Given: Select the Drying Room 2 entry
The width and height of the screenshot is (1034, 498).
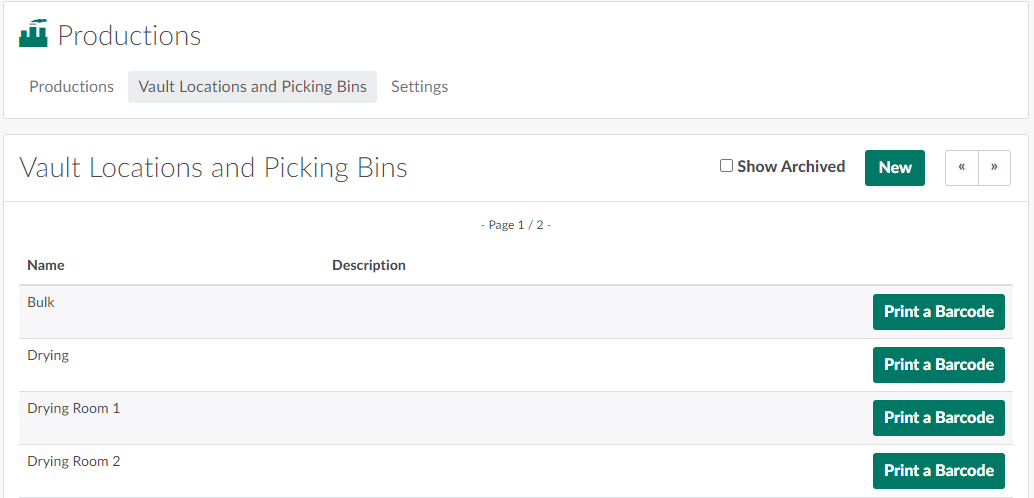Looking at the screenshot, I should 73,461.
